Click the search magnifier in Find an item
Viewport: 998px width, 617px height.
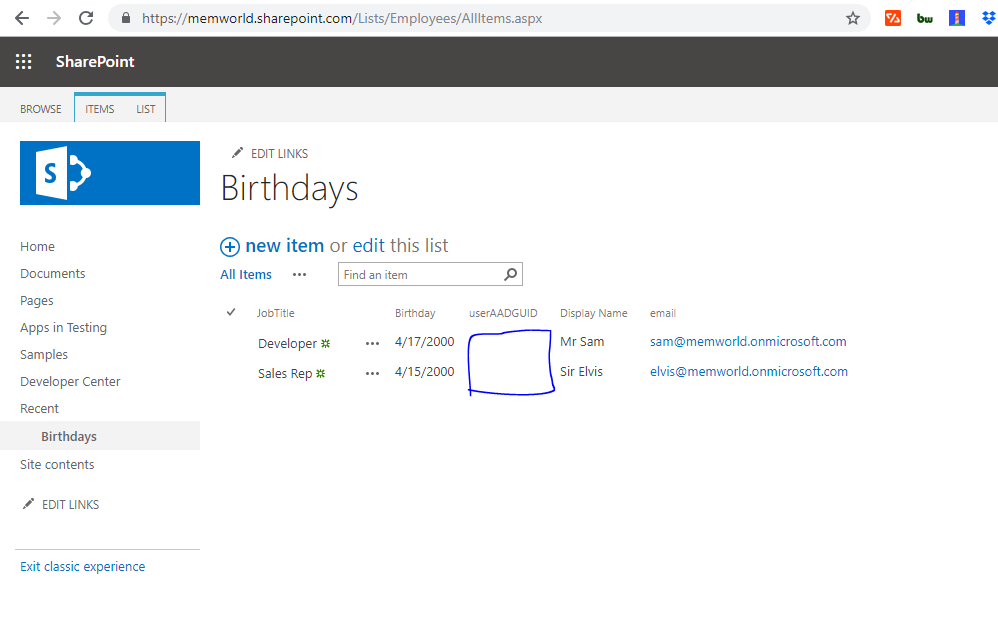click(510, 274)
